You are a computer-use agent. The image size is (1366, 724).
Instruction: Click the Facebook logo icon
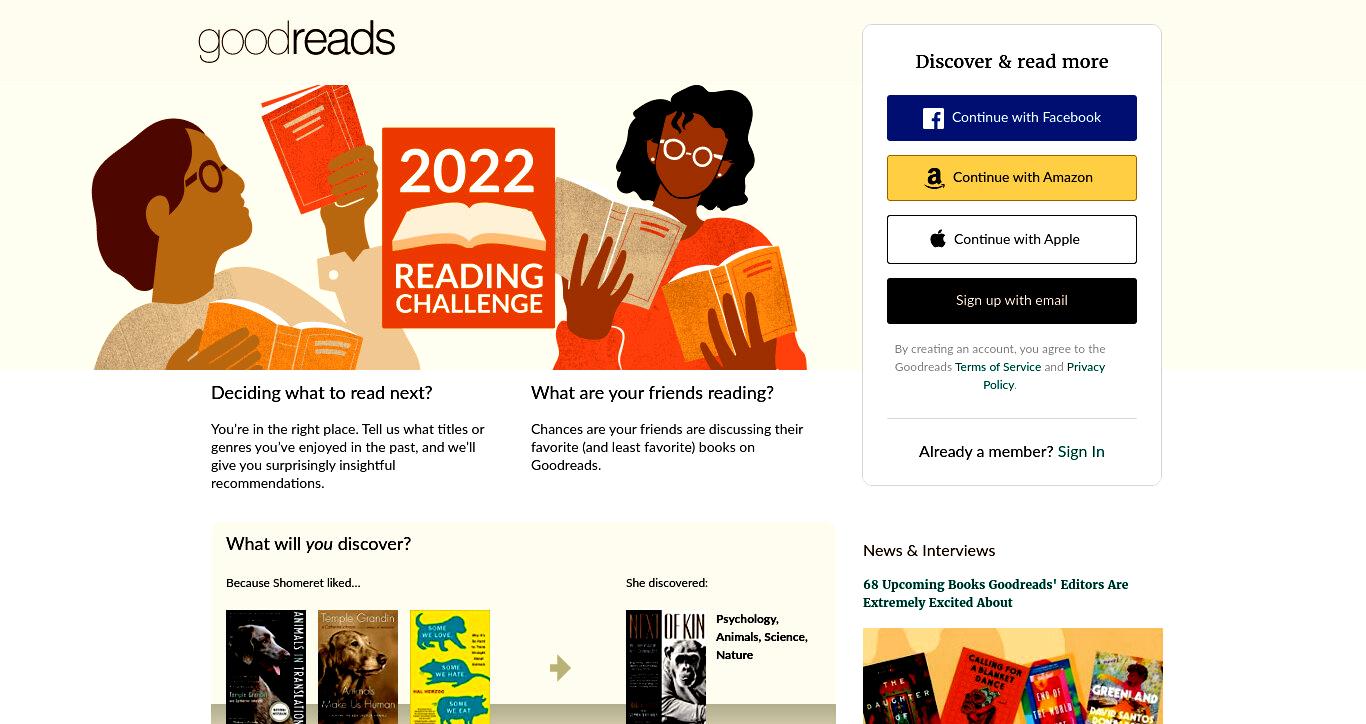(x=933, y=118)
